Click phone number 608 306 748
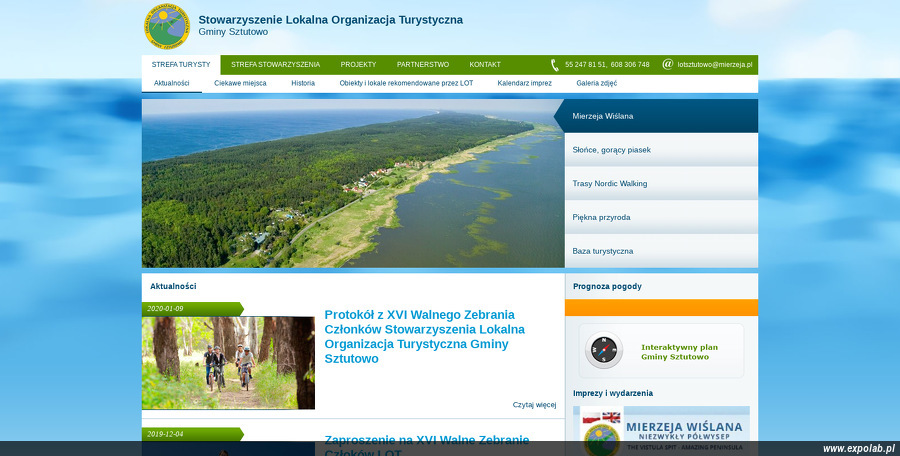 pyautogui.click(x=630, y=65)
